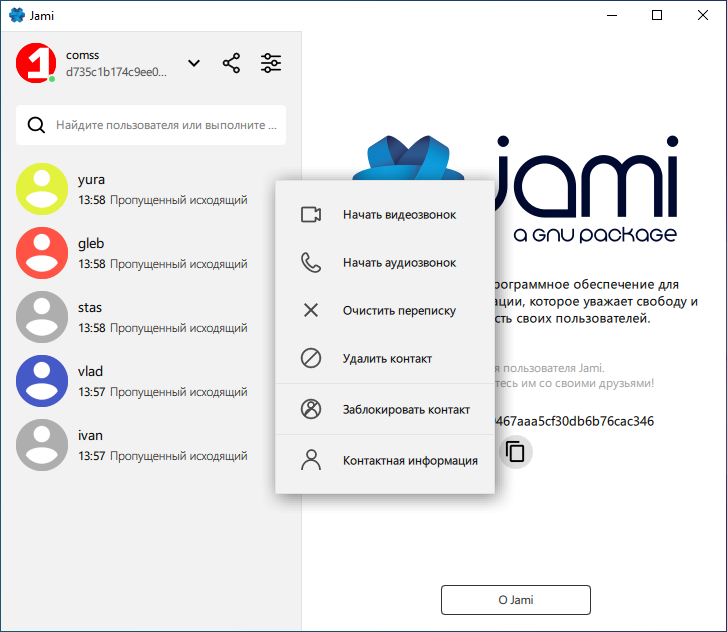
Task: Click the X clear-conversation icon
Action: [x=311, y=310]
